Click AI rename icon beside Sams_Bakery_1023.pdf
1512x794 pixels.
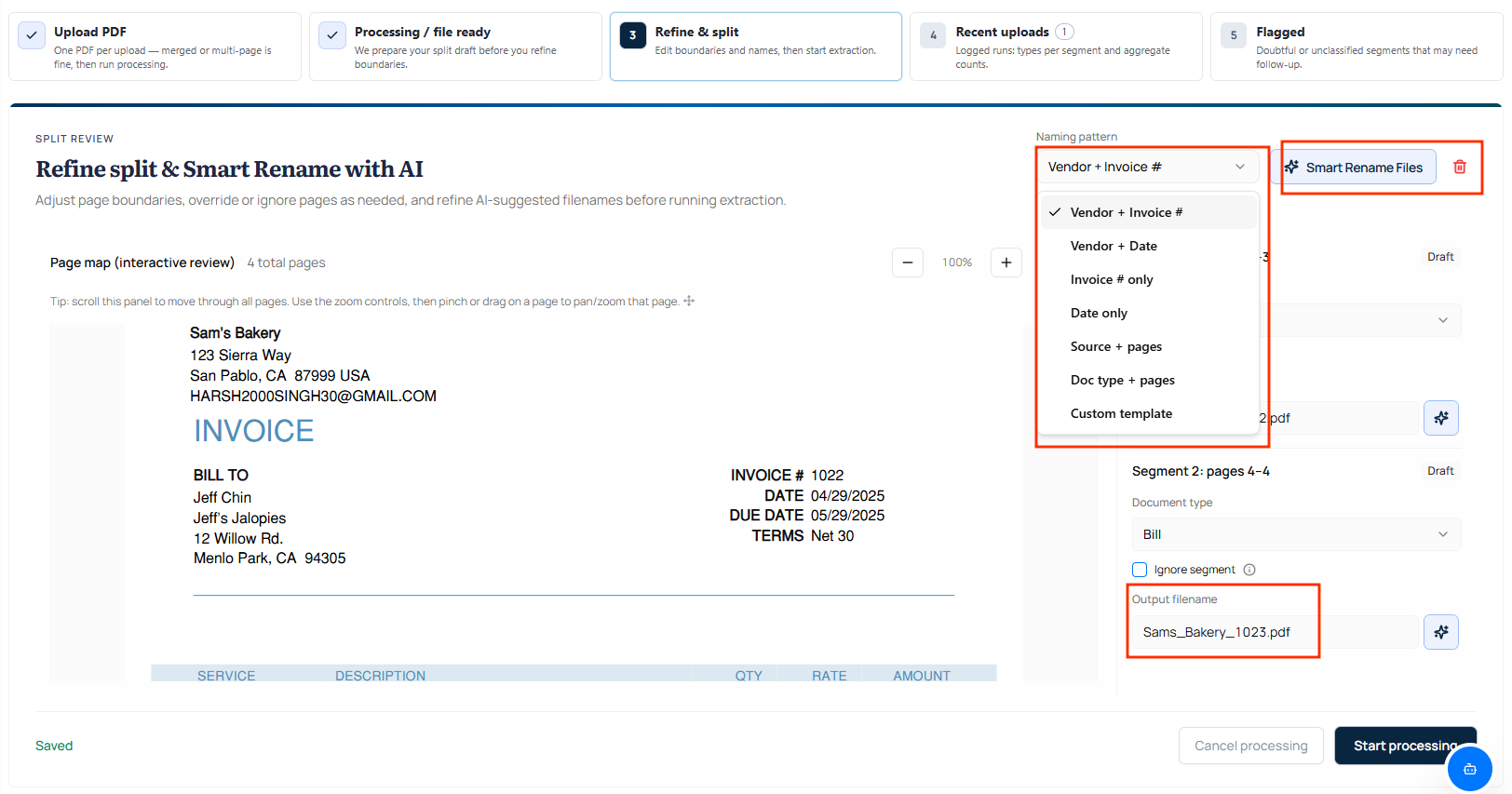pos(1440,632)
